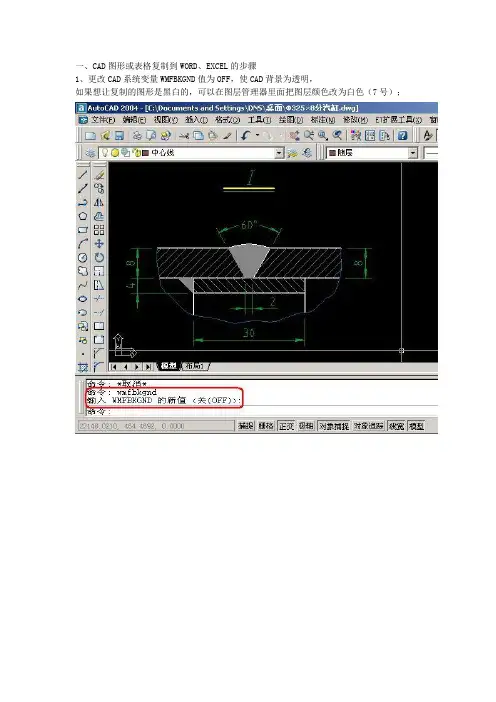Image resolution: width=496 pixels, height=702 pixels.
Task: Select the Polyline tool
Action: 83,202
